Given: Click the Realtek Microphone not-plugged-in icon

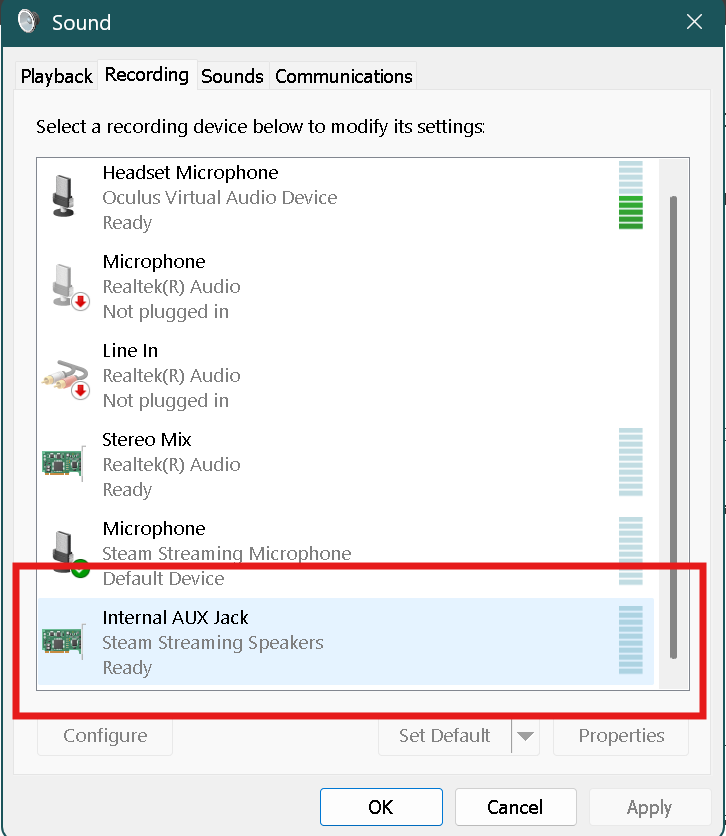Looking at the screenshot, I should coord(64,286).
